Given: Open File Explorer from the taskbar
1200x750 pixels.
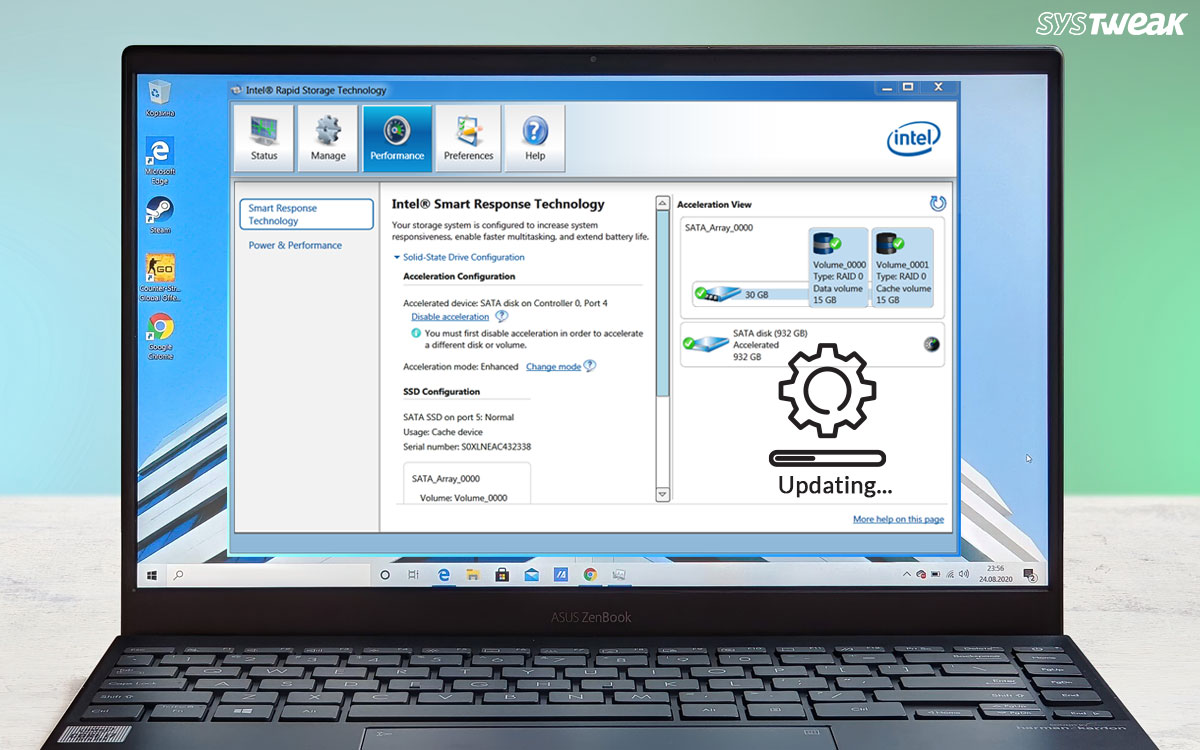Looking at the screenshot, I should tap(472, 575).
